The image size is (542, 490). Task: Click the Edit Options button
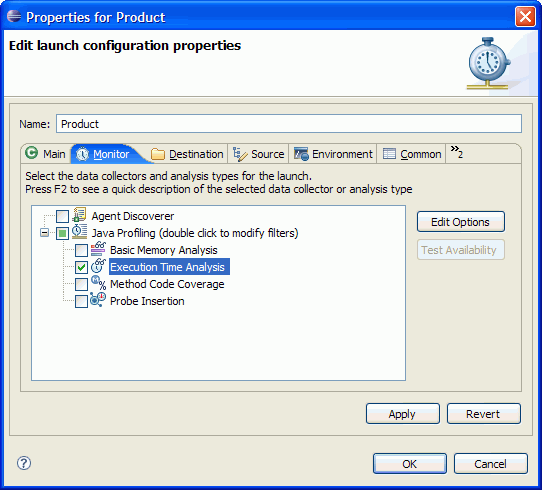pos(460,222)
